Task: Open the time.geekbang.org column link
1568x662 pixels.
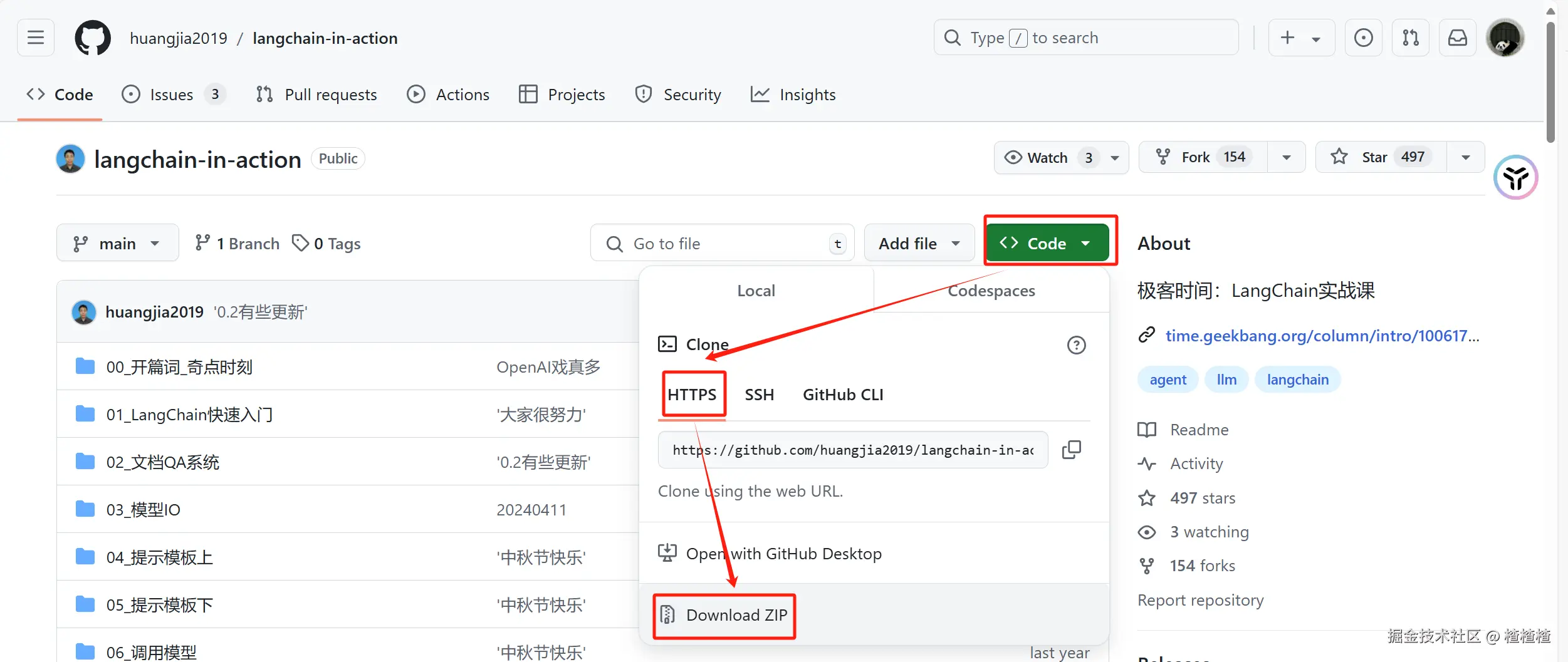Action: 1322,336
